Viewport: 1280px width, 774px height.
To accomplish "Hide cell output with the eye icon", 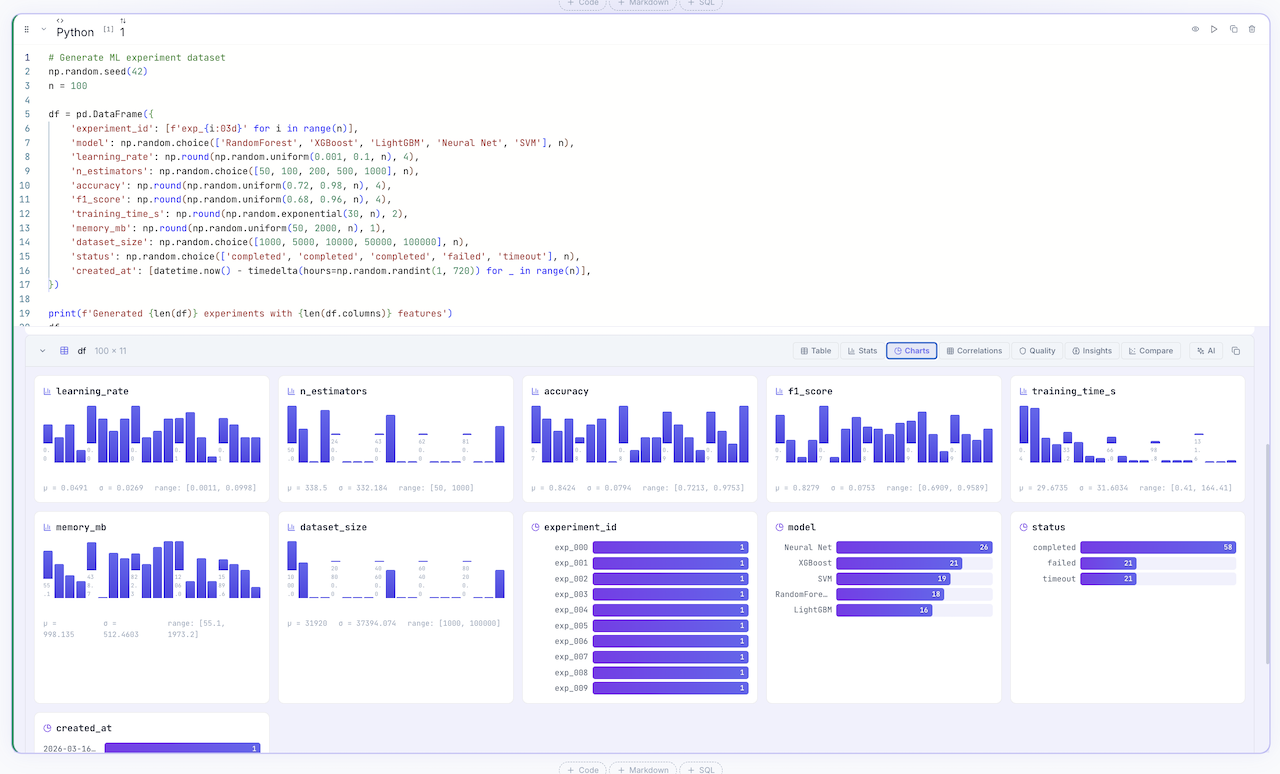I will [x=1195, y=29].
